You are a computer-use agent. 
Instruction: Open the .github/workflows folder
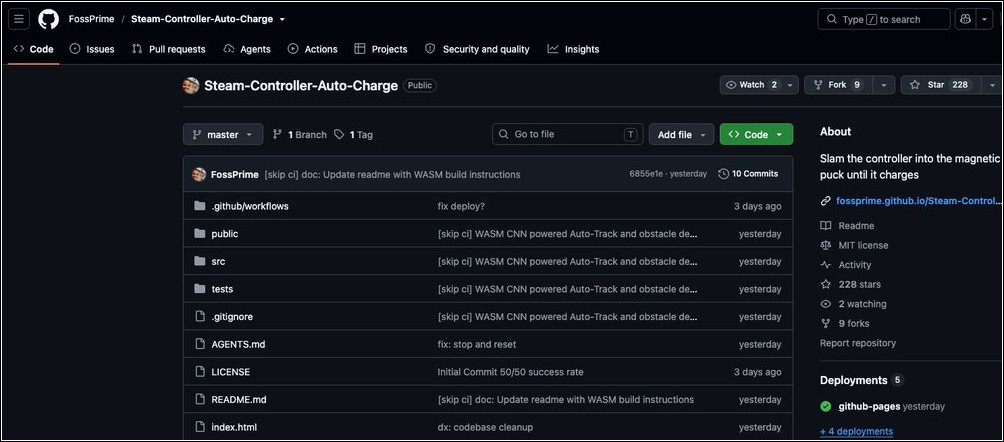(250, 206)
